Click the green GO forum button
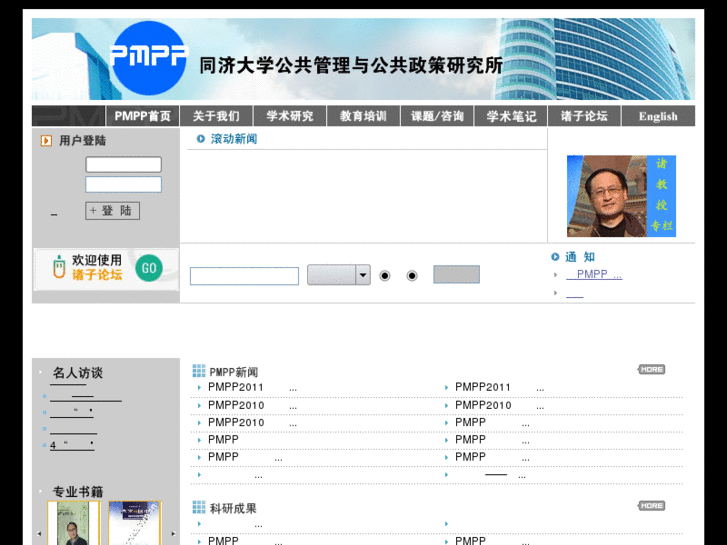Screen dimensions: 727x545 (x=149, y=268)
